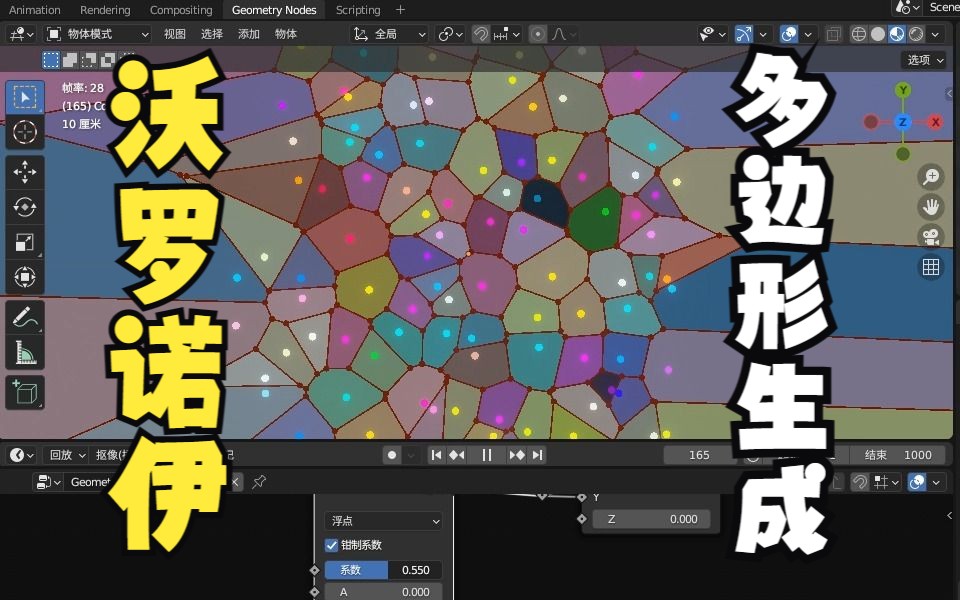Image resolution: width=960 pixels, height=600 pixels.
Task: Open the Rendering workspace tab
Action: pyautogui.click(x=105, y=10)
